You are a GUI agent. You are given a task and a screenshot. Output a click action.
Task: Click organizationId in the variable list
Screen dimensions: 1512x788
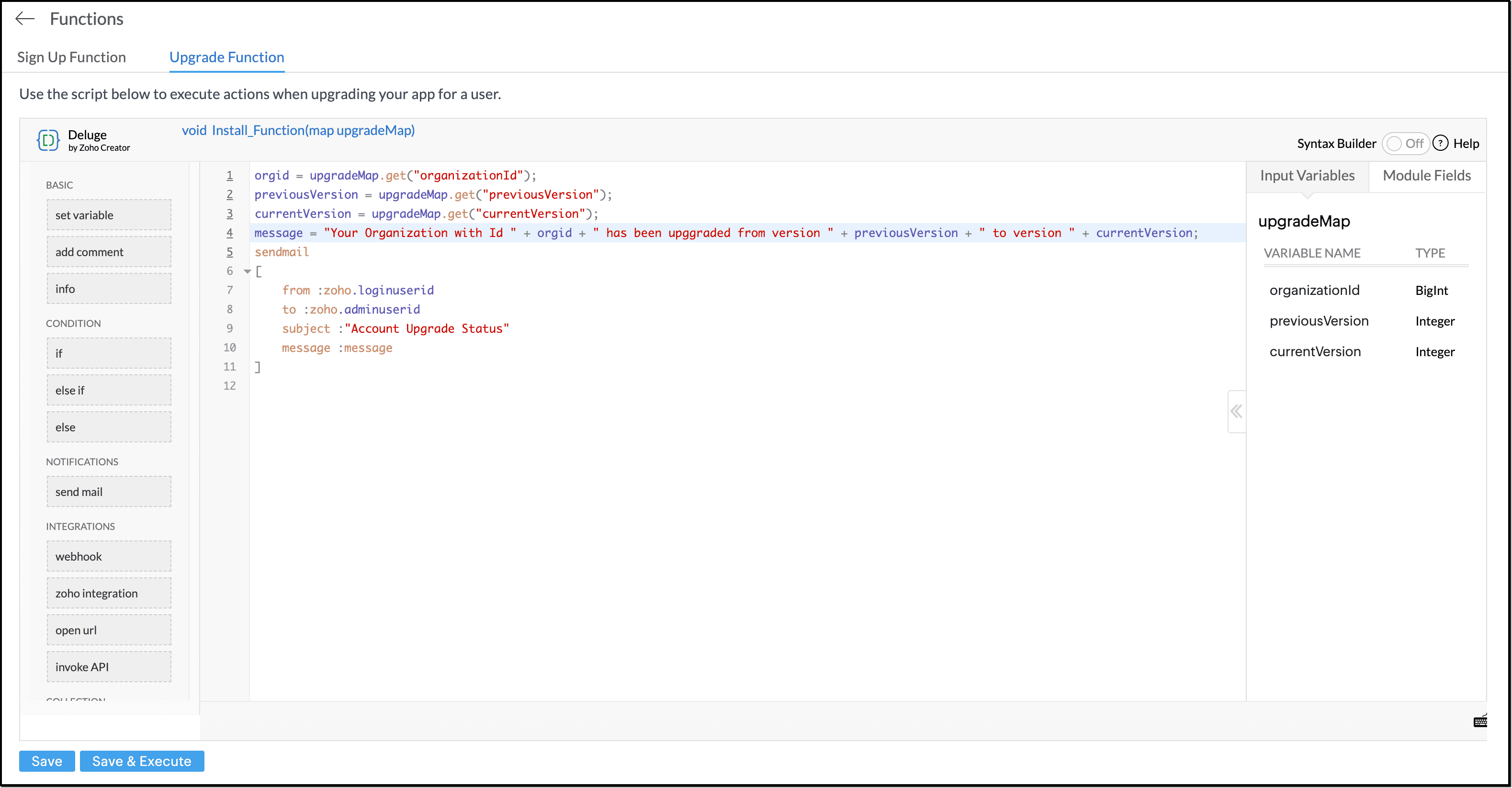(1314, 290)
